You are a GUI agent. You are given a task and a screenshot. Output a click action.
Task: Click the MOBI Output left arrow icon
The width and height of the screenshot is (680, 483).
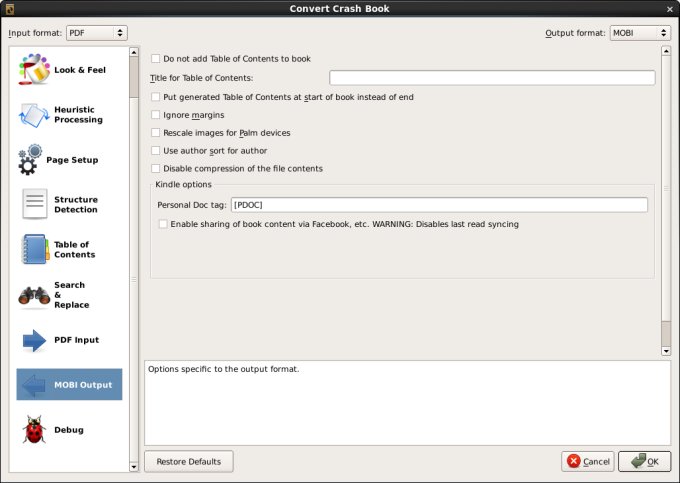34,385
